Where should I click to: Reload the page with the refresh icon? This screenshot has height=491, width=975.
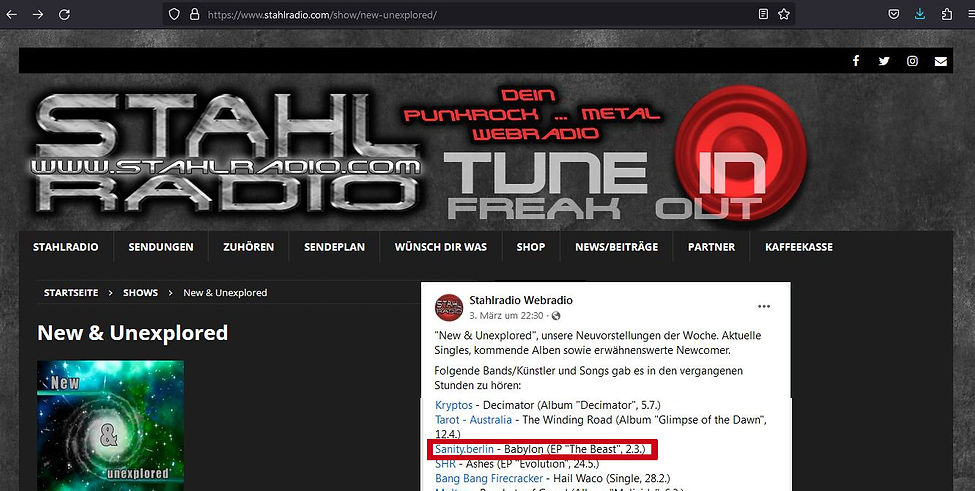point(64,14)
